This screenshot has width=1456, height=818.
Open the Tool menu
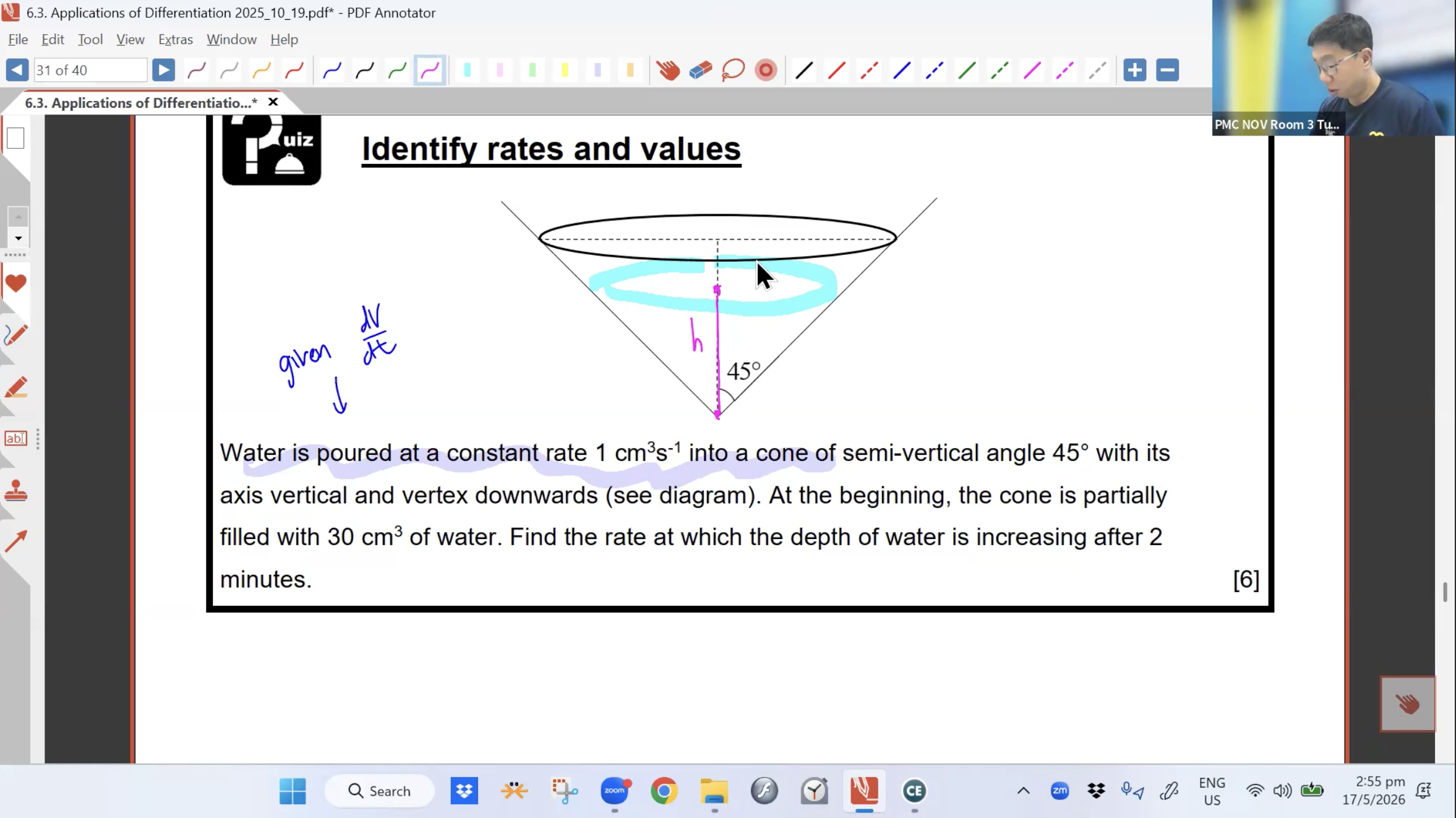[x=90, y=40]
